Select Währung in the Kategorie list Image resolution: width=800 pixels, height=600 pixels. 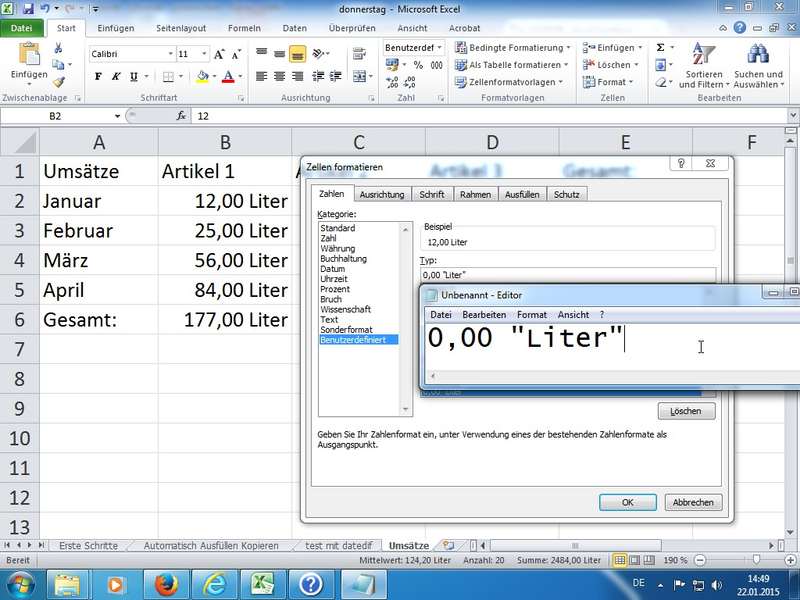point(337,248)
